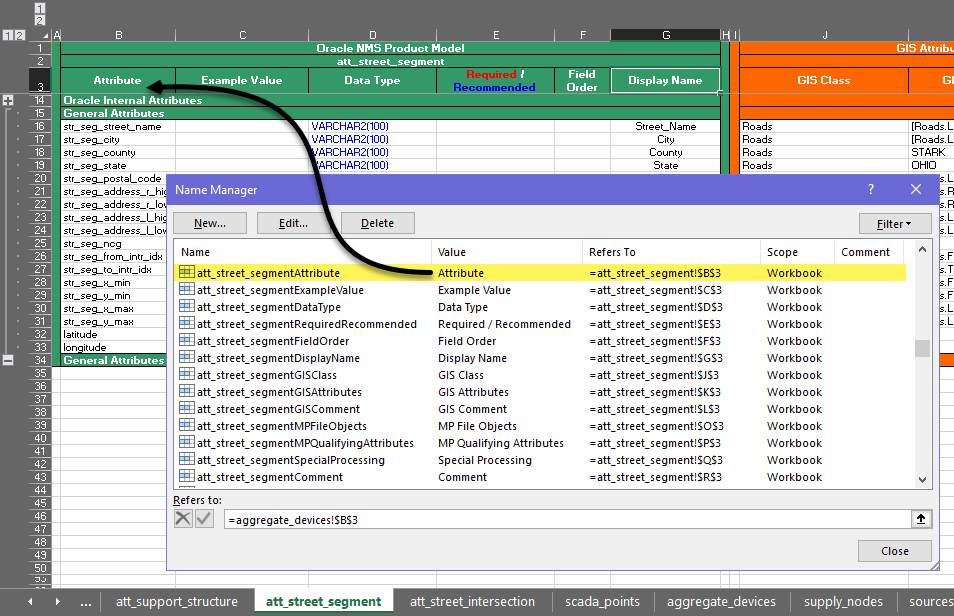954x616 pixels.
Task: Select the GIS Class header cell
Action: tap(824, 80)
